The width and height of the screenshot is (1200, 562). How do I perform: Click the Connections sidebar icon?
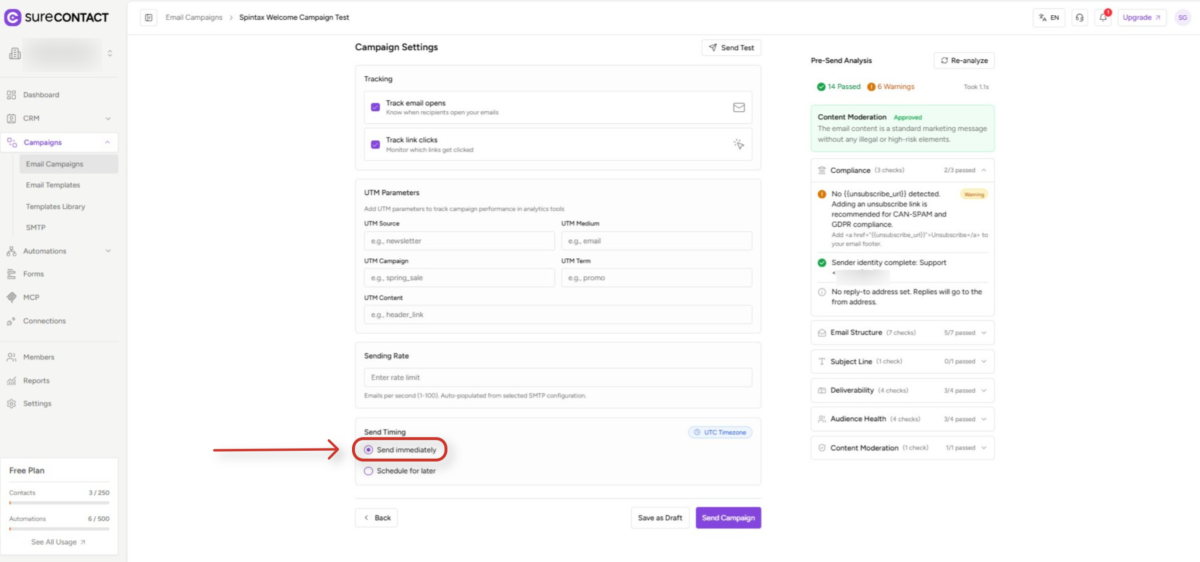12,321
